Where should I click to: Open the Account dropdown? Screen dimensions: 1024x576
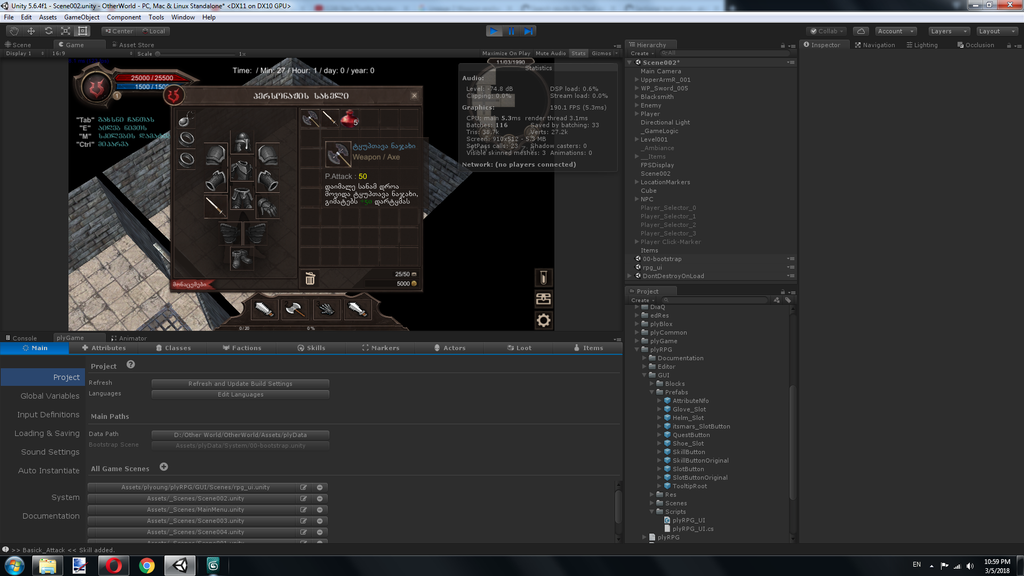point(895,31)
